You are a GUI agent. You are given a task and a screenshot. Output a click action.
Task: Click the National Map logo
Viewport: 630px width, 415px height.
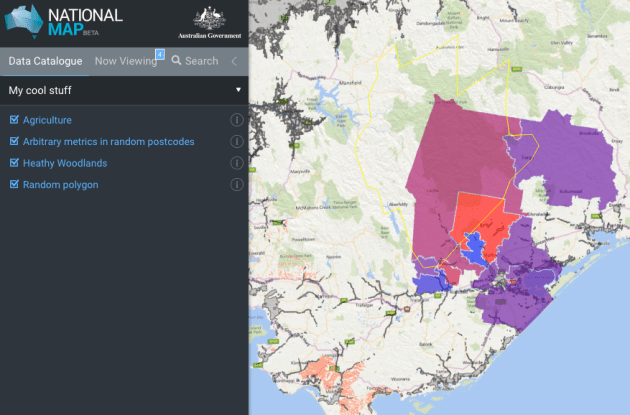[64, 21]
